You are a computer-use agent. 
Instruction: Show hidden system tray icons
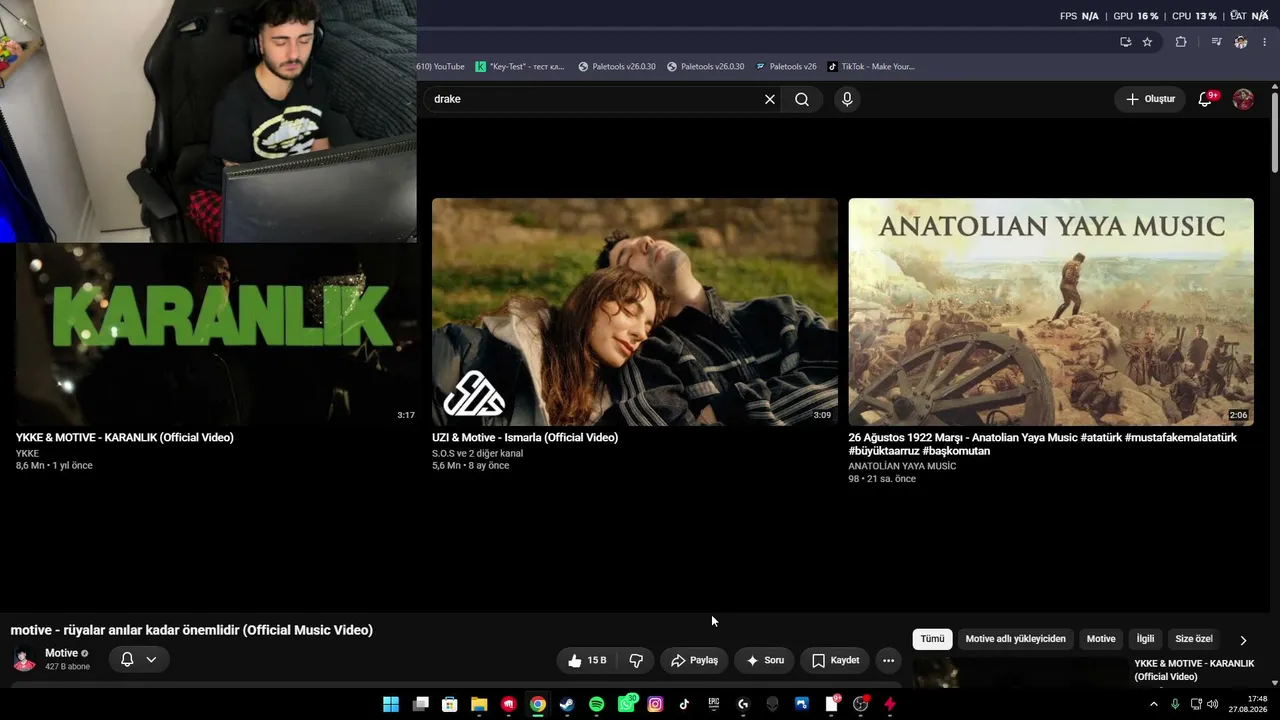tap(1154, 704)
